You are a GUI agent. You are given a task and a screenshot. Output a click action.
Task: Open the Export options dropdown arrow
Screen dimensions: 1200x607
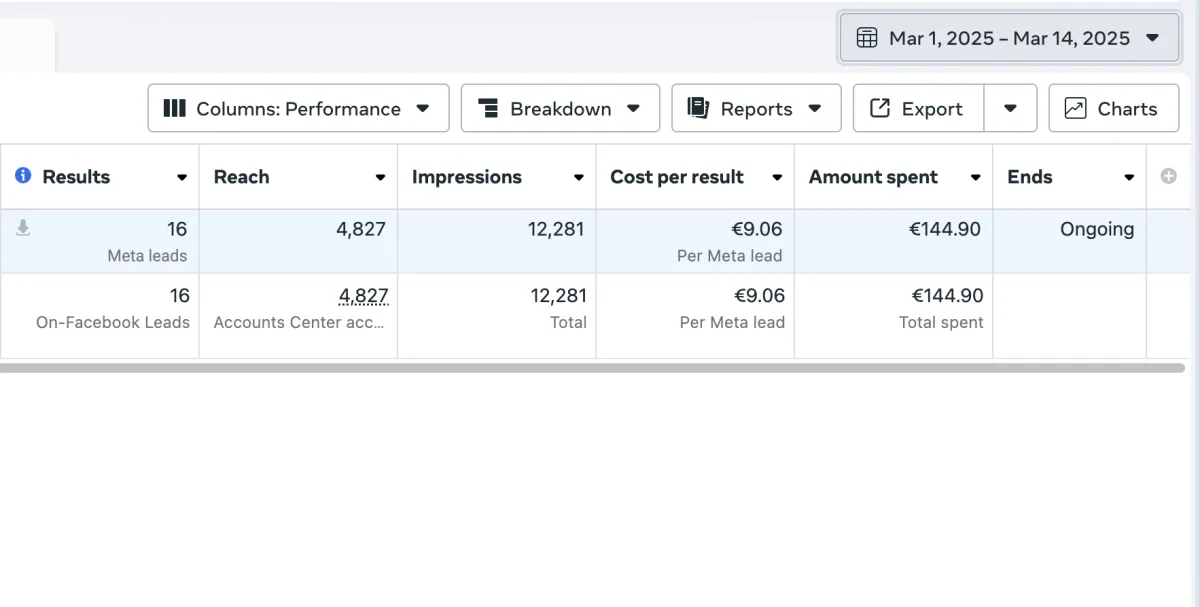click(1010, 108)
